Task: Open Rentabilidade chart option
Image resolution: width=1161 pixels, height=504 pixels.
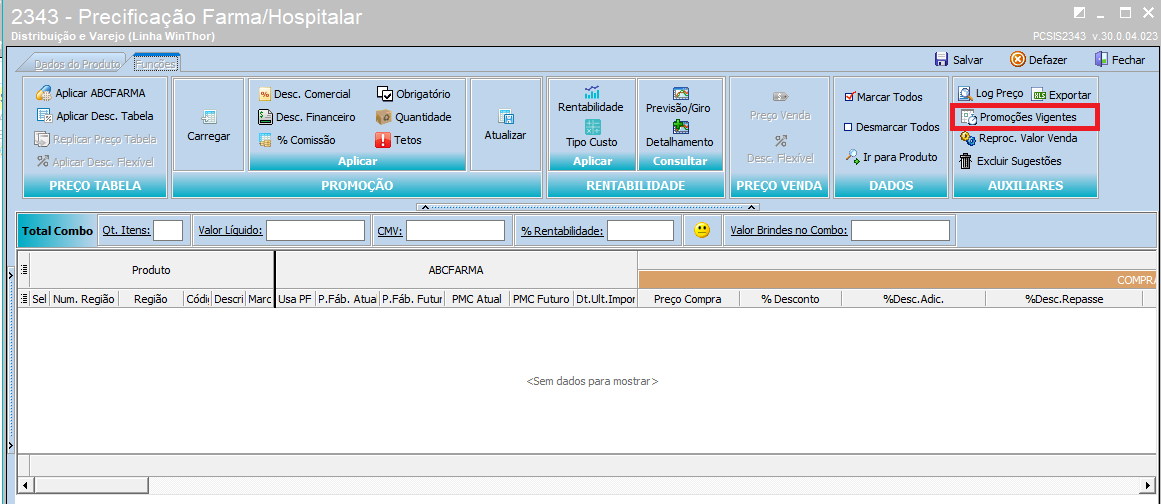Action: click(x=591, y=99)
